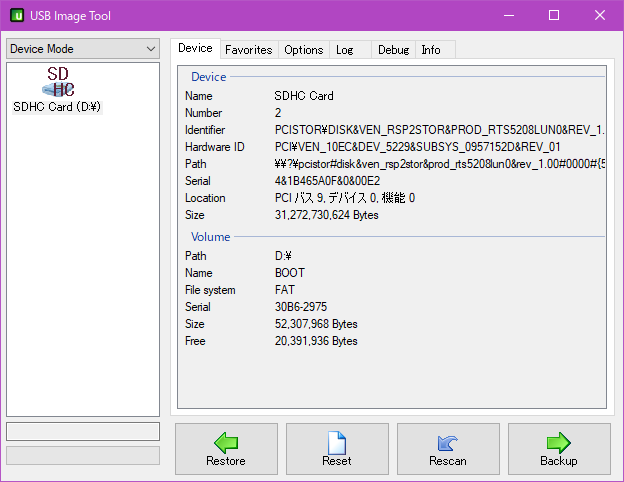Click the File system field label
624x482 pixels.
(210, 290)
